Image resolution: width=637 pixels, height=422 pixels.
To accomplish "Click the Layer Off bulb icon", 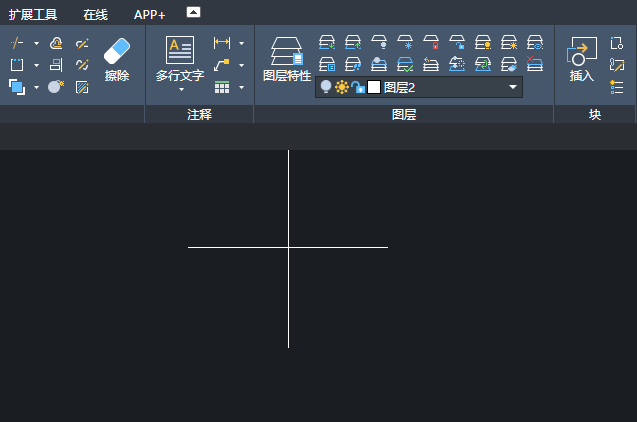I will pos(379,42).
